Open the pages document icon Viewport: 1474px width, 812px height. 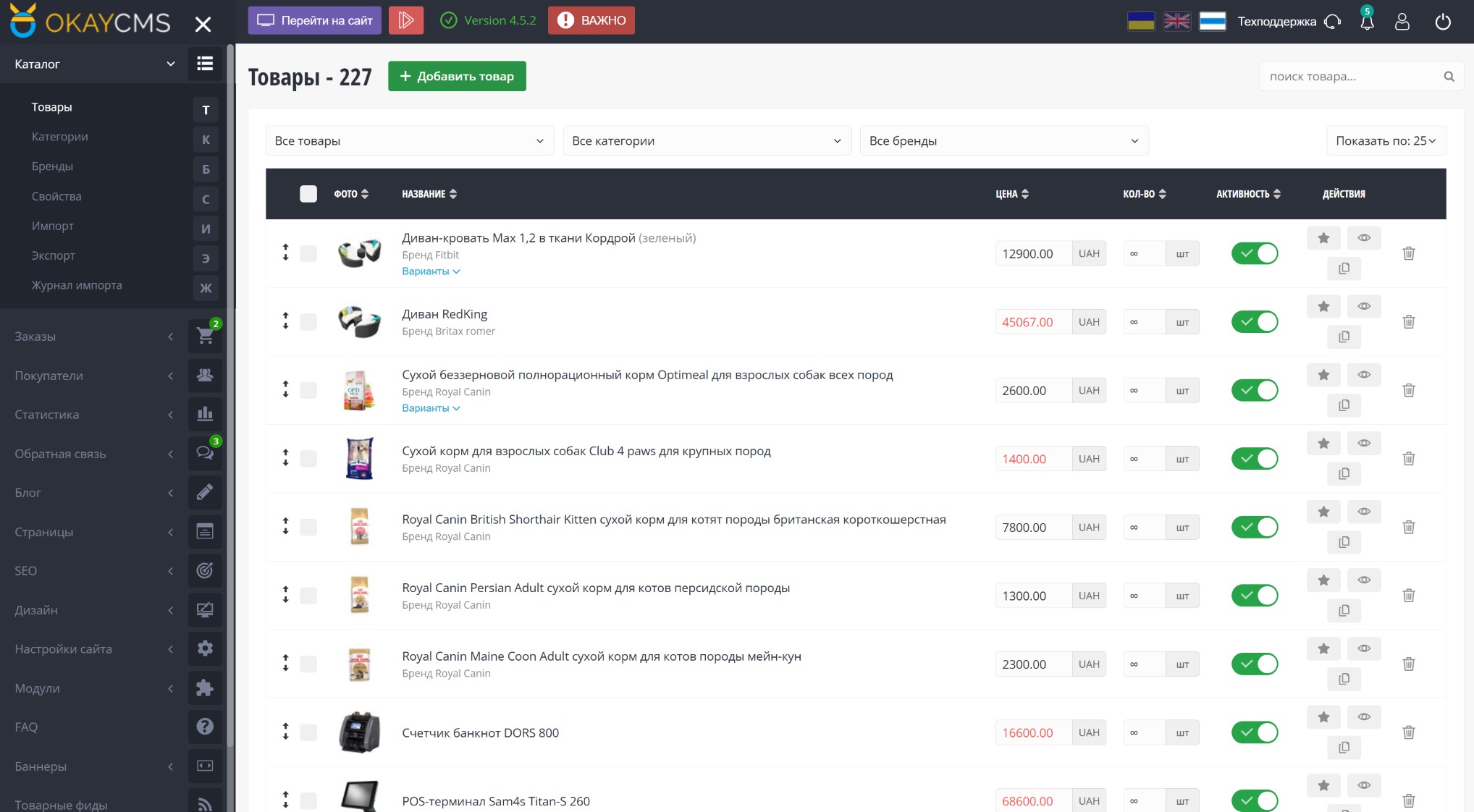pyautogui.click(x=205, y=531)
